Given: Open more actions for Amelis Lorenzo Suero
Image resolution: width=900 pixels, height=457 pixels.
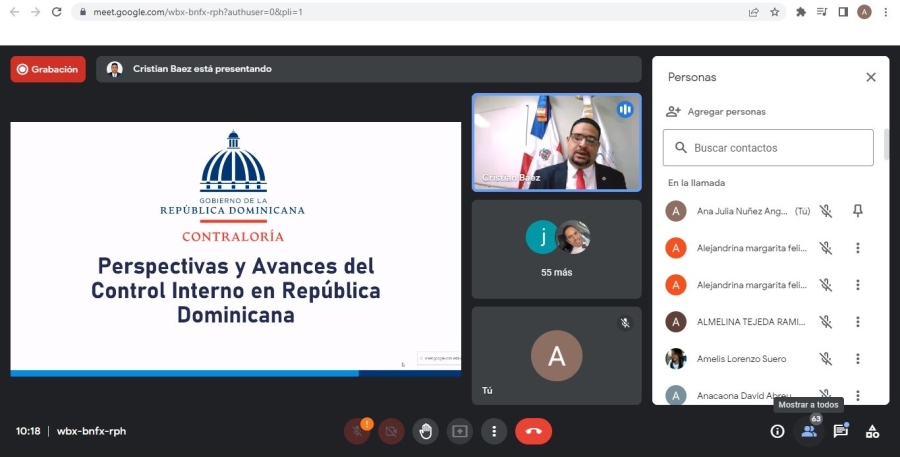Looking at the screenshot, I should point(857,359).
